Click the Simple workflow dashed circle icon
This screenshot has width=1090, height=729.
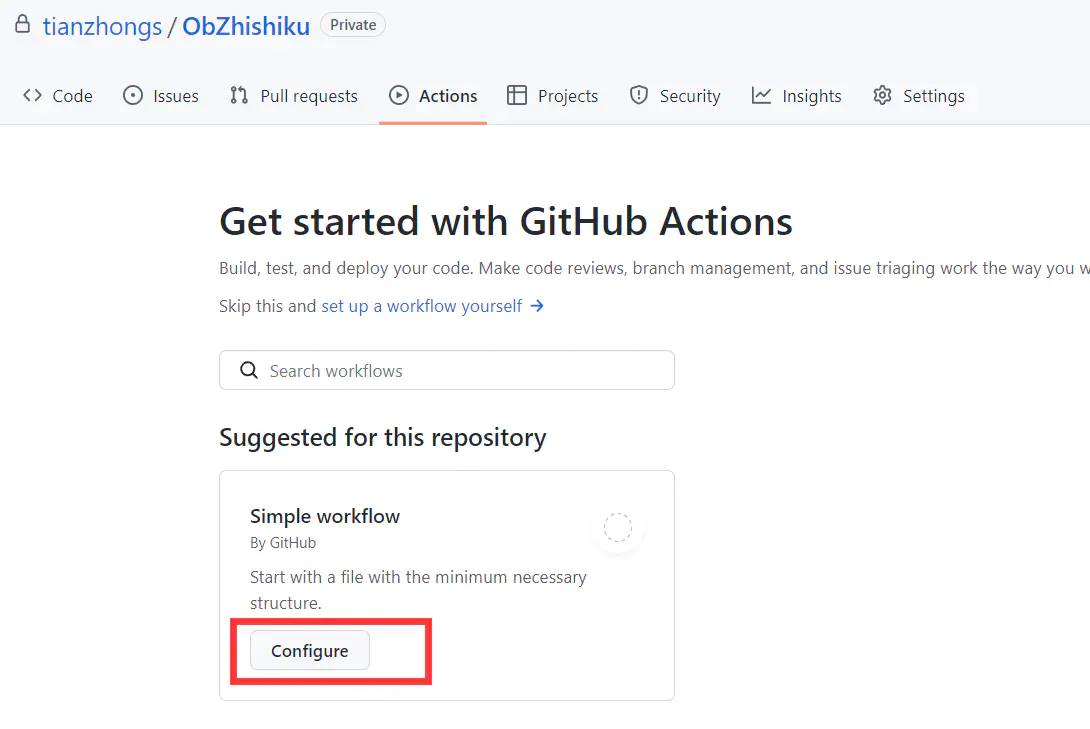click(x=618, y=527)
